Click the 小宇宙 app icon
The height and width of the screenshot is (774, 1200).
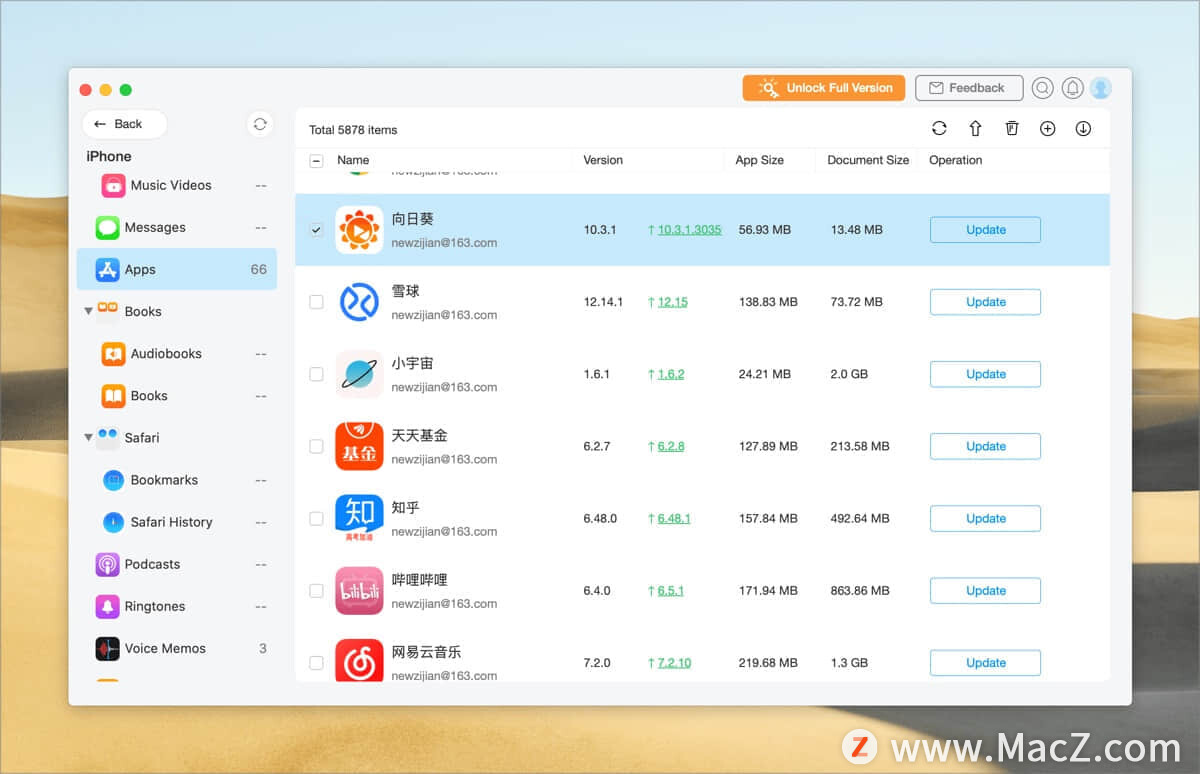359,374
